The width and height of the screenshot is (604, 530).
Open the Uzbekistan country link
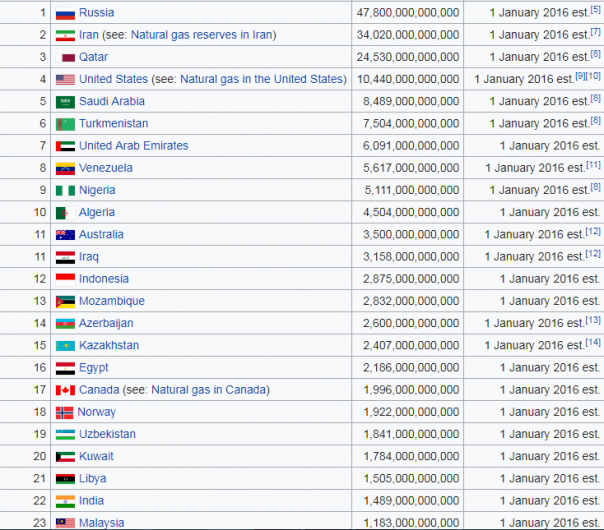(107, 434)
